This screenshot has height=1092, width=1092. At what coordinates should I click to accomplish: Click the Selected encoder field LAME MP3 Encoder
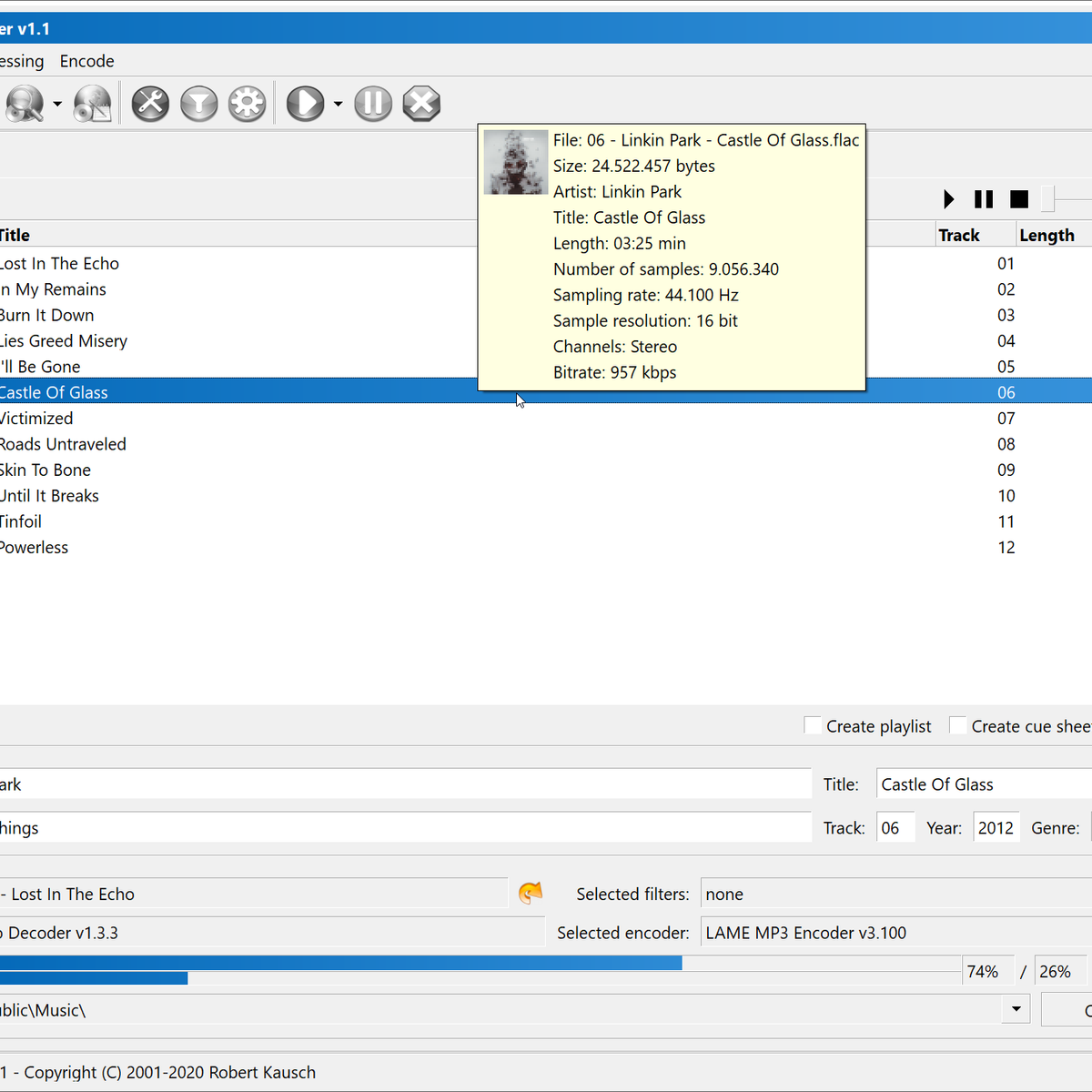point(896,933)
